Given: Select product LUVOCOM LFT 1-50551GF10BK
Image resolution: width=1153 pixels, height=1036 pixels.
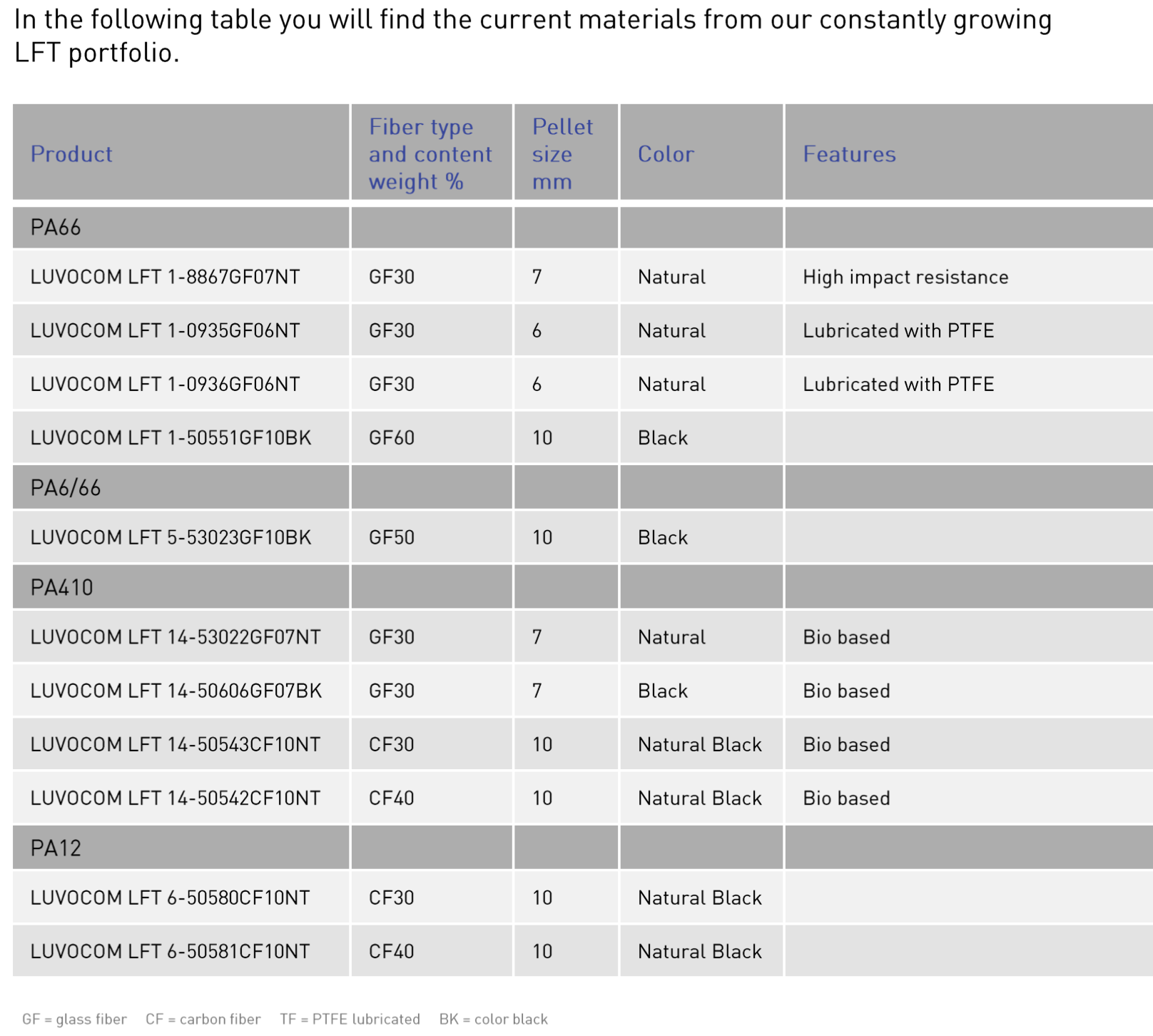Looking at the screenshot, I should [x=171, y=437].
